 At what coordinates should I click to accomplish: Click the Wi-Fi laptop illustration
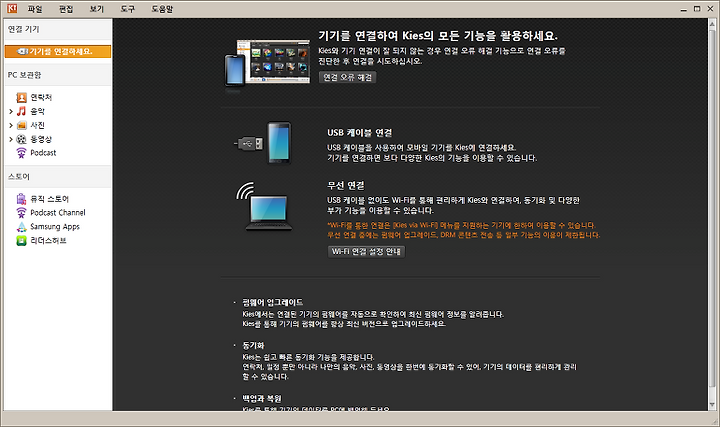pyautogui.click(x=266, y=206)
